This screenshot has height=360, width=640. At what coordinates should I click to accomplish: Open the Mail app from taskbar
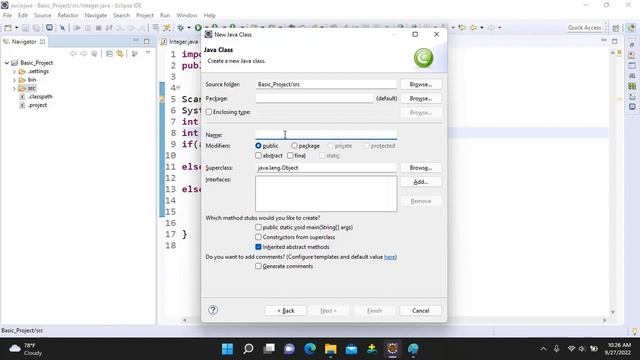coord(351,349)
